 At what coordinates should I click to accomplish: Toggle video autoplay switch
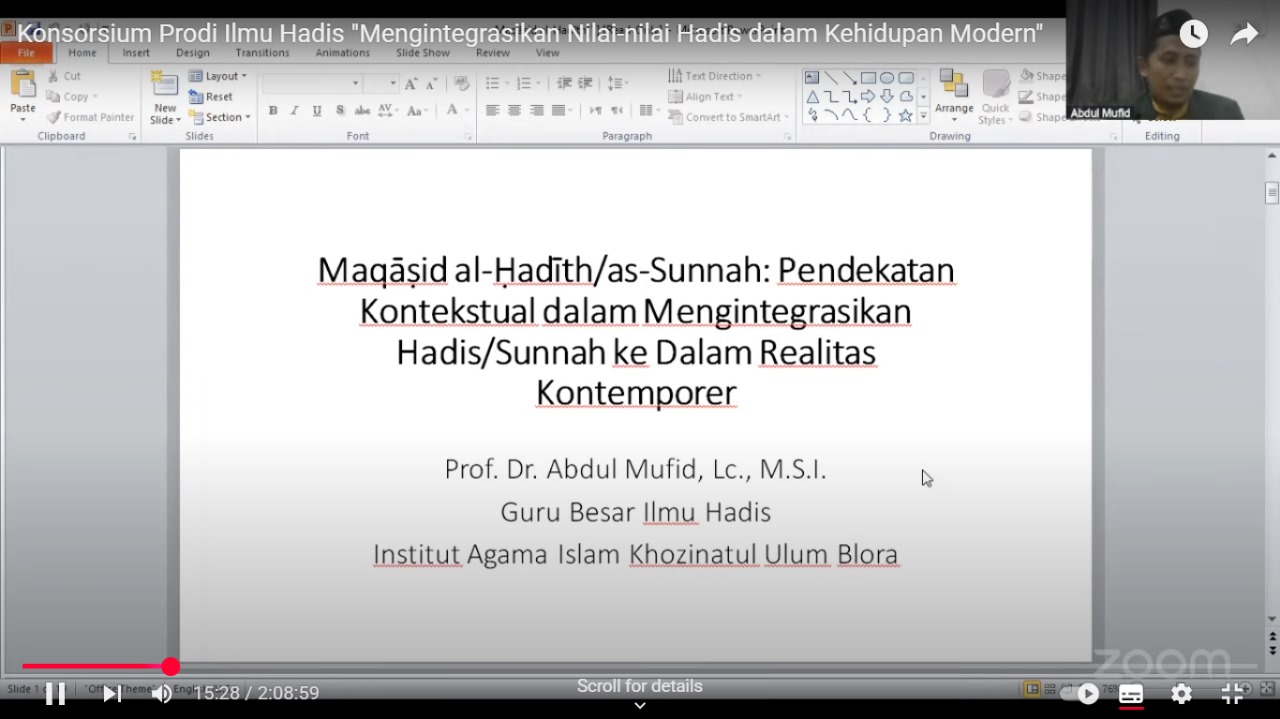[x=1078, y=693]
